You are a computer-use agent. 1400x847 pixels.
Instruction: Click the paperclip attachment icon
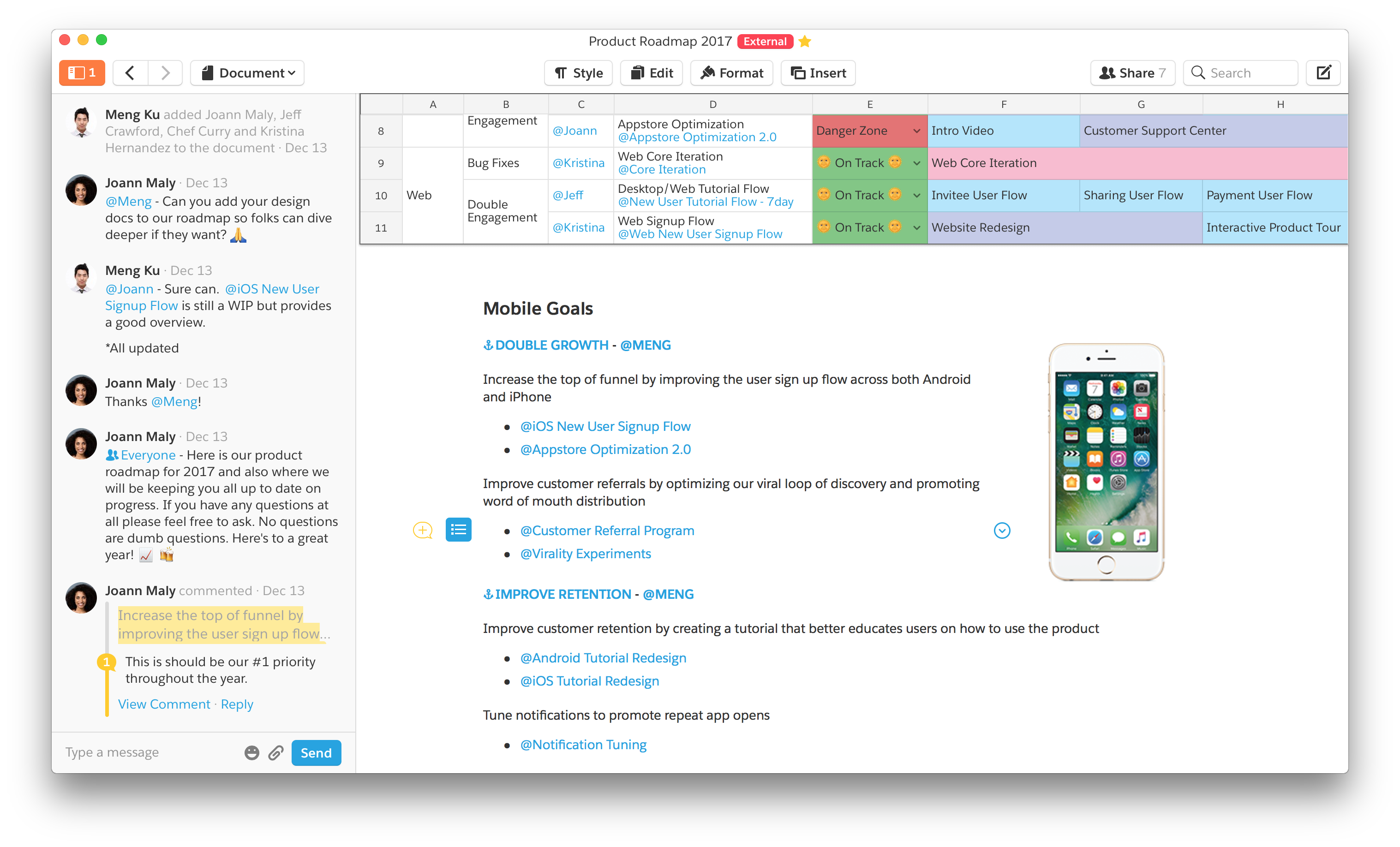(276, 753)
